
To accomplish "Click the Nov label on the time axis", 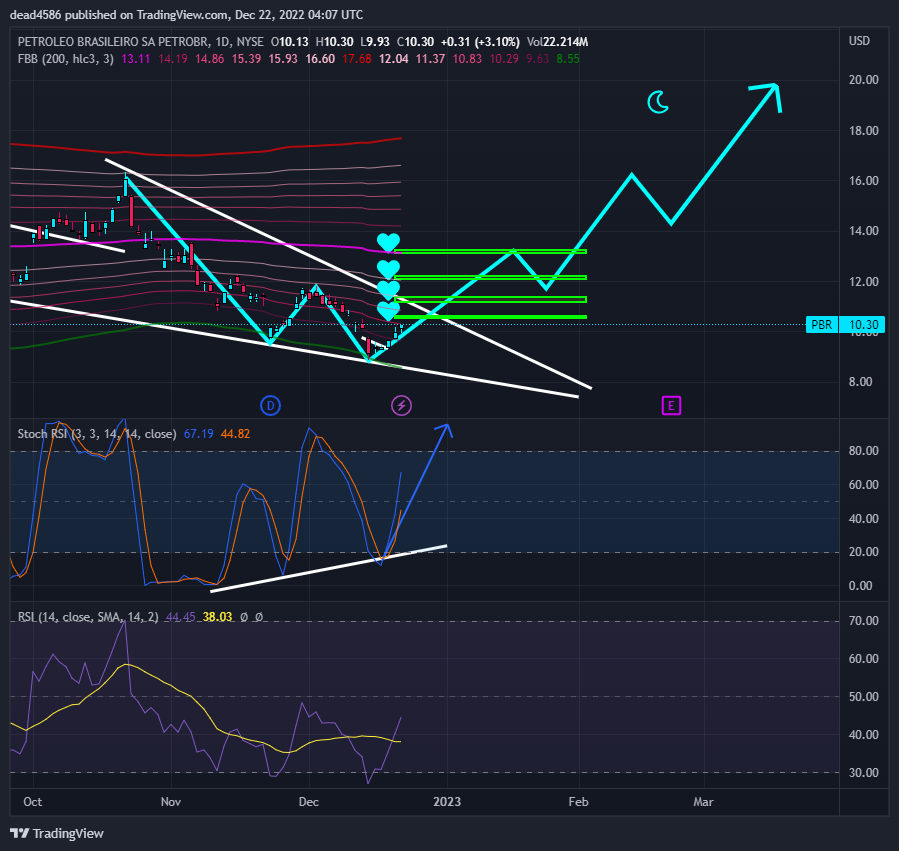I will (171, 802).
